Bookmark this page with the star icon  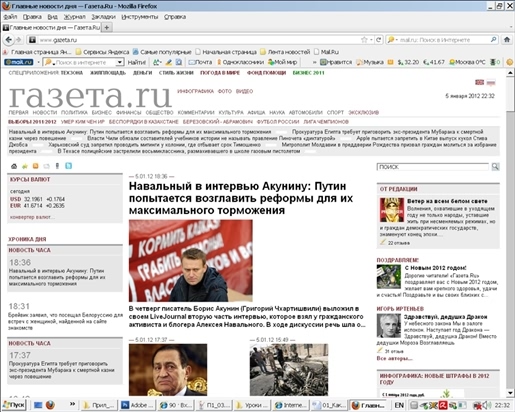coord(364,40)
